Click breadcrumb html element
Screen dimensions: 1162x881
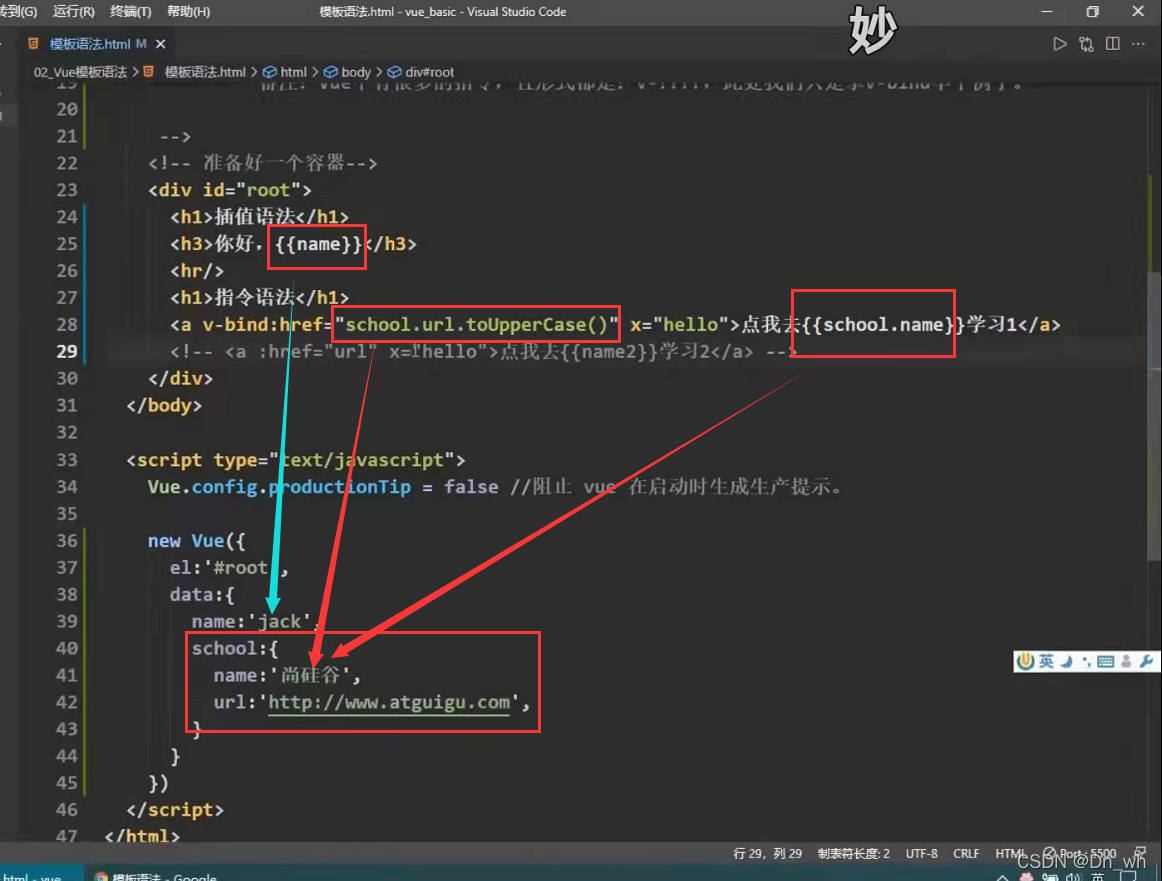click(x=293, y=72)
